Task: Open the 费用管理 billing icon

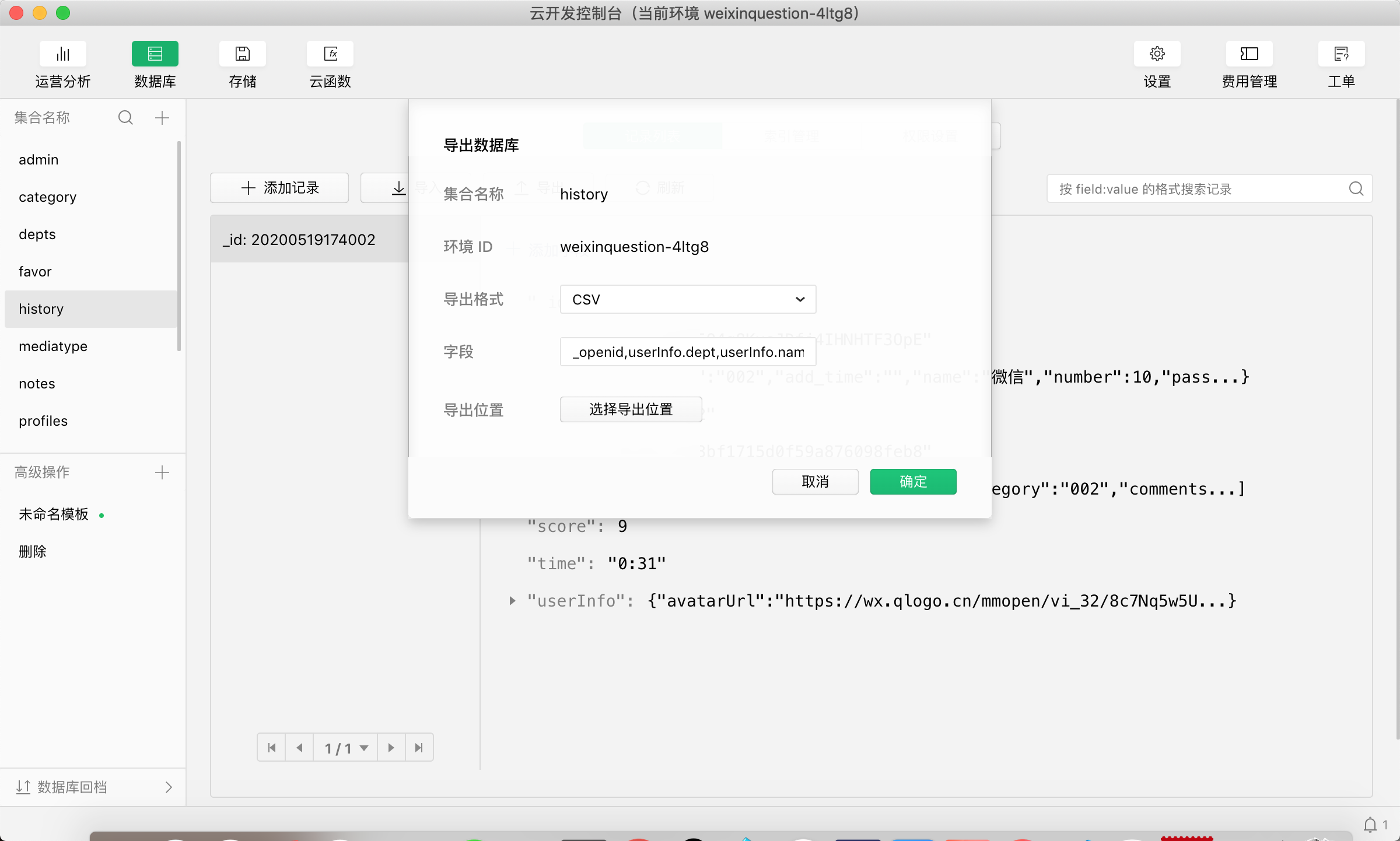Action: 1249,54
